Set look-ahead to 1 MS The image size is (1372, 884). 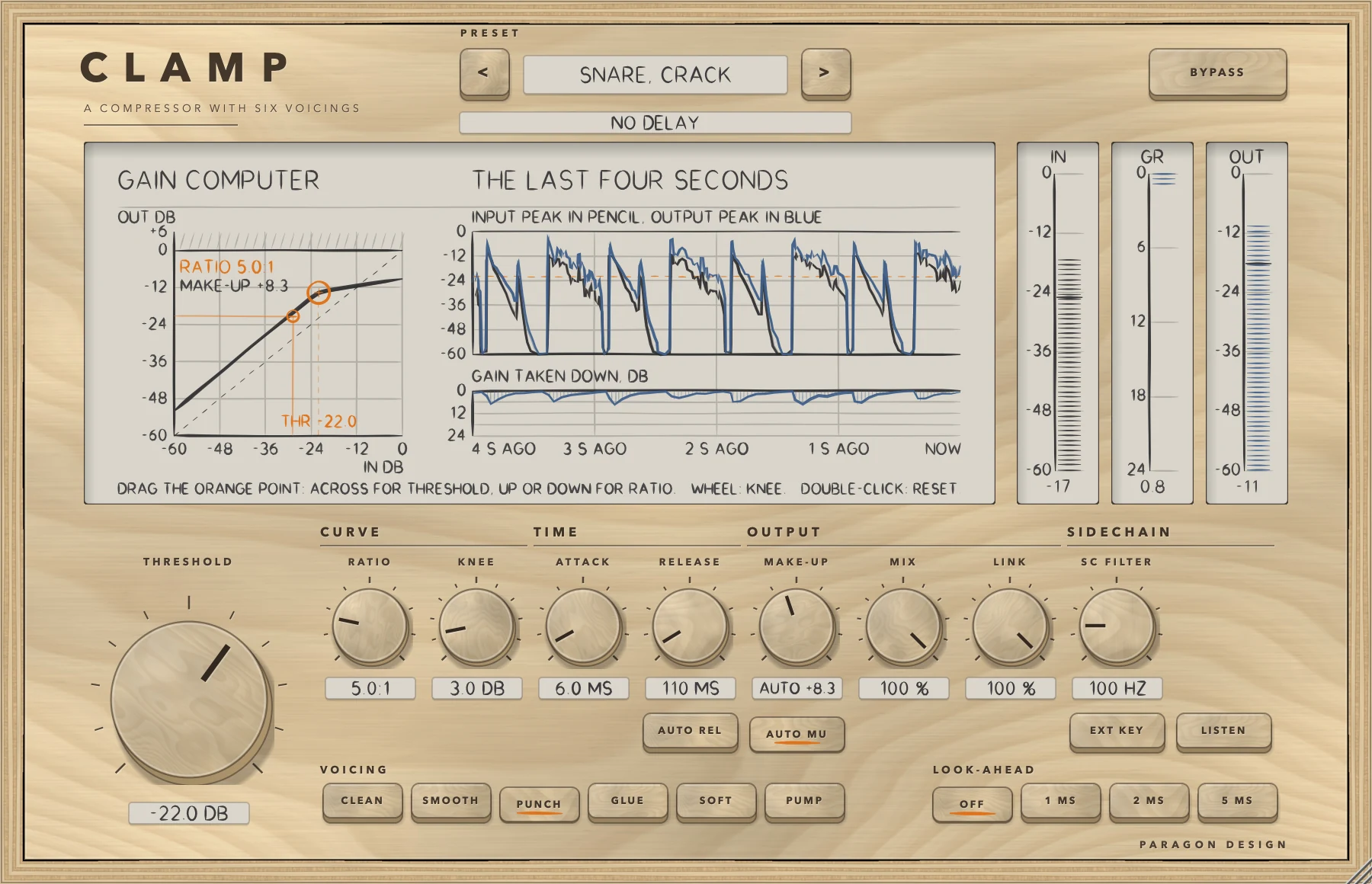(1060, 801)
